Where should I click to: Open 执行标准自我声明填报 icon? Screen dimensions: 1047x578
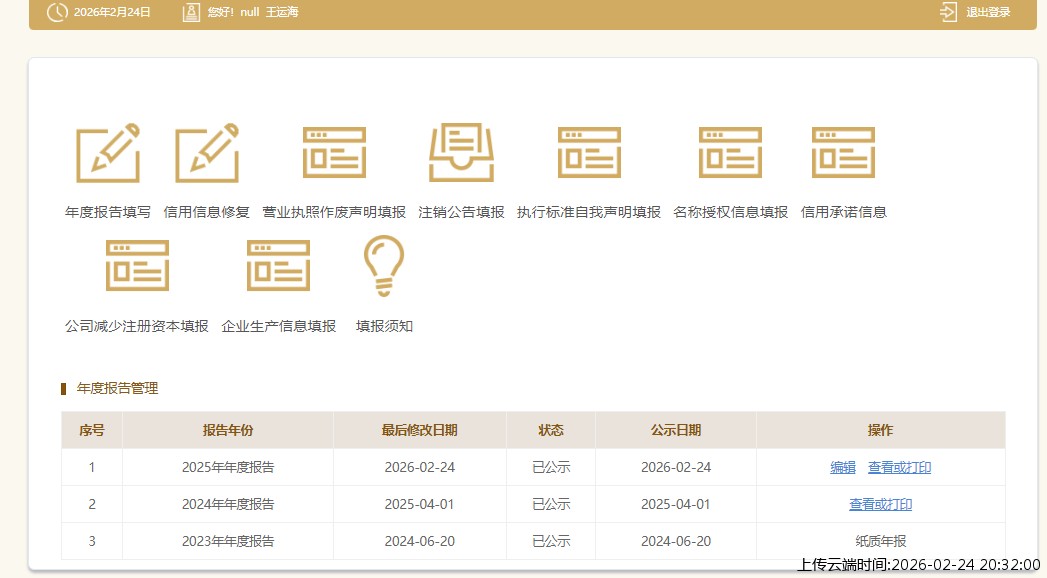click(589, 153)
